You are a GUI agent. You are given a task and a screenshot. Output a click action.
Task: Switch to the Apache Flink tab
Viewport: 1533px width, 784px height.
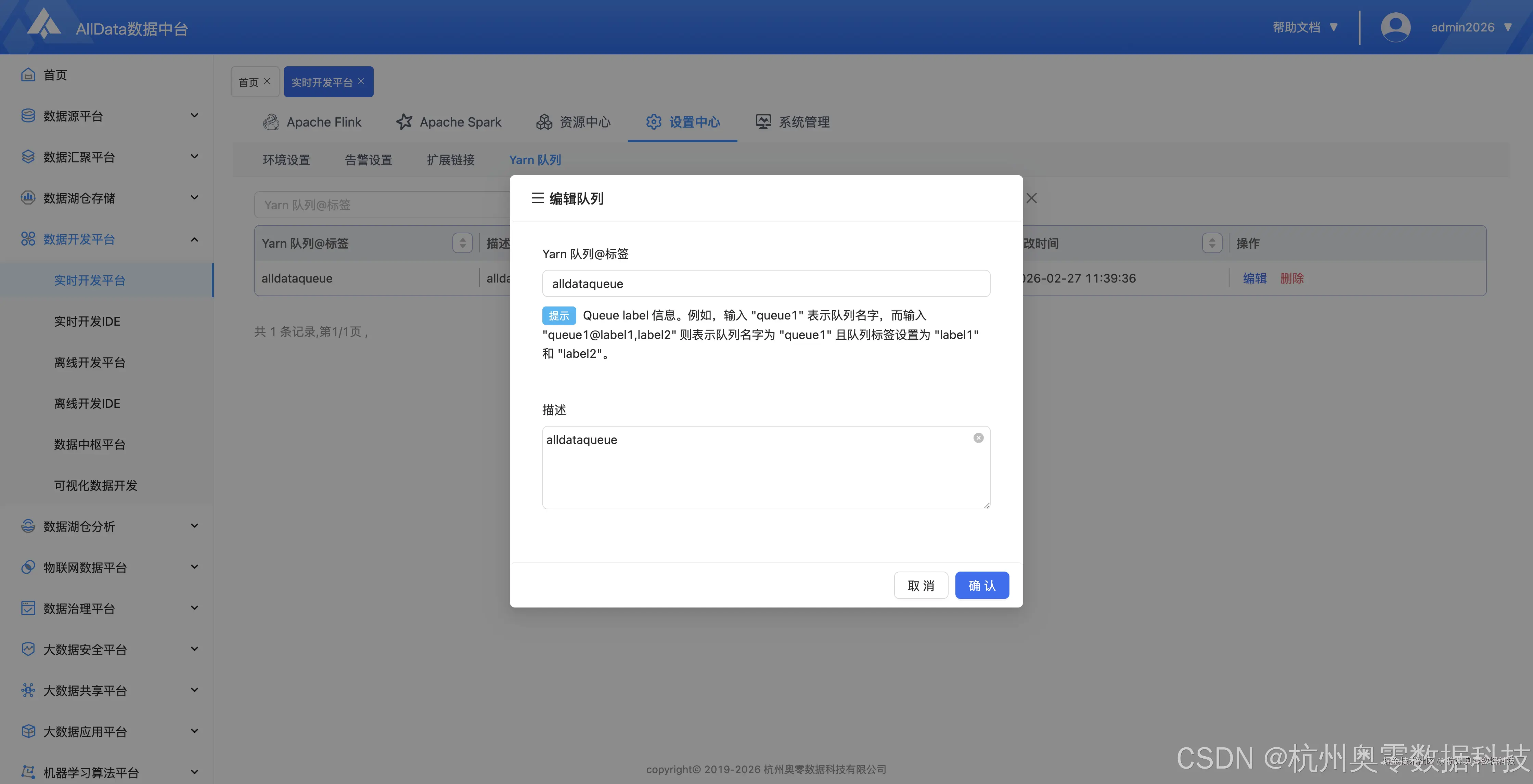[312, 122]
